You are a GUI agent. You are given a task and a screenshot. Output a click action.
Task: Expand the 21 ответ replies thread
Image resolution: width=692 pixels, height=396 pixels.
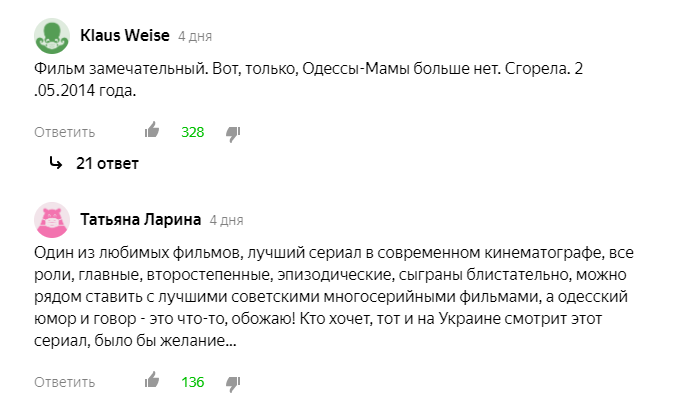(107, 163)
